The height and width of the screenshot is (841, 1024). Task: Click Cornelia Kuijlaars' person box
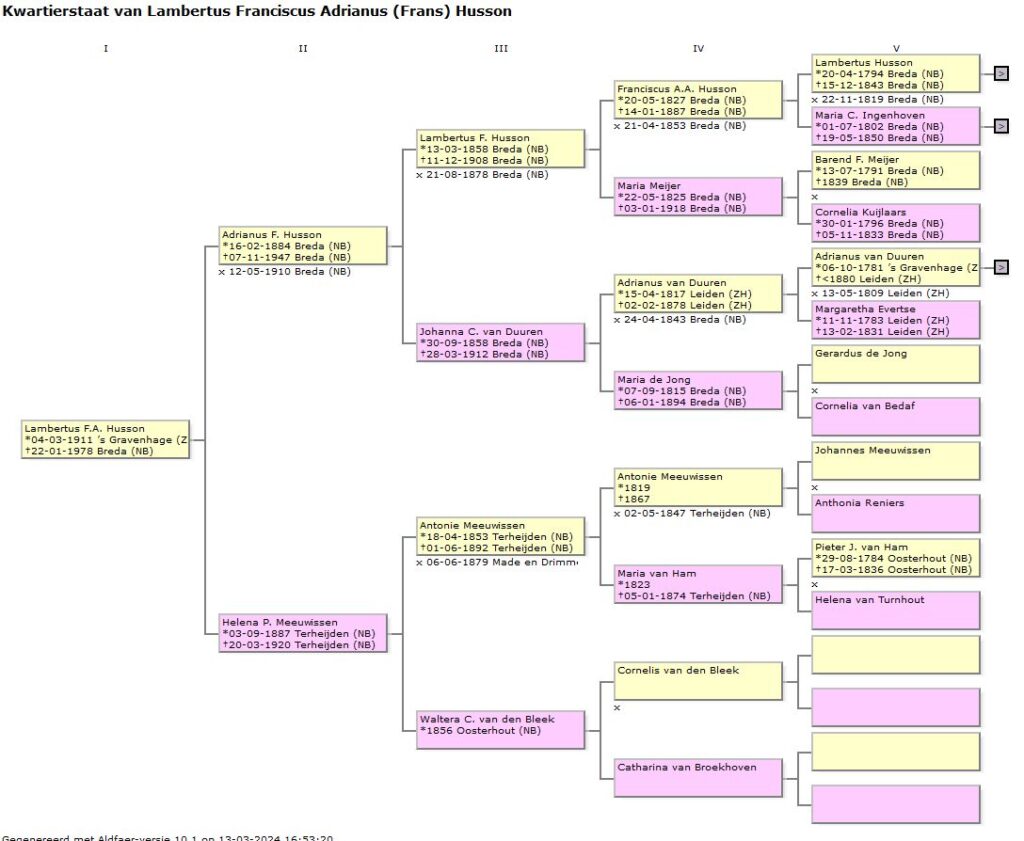tap(896, 223)
